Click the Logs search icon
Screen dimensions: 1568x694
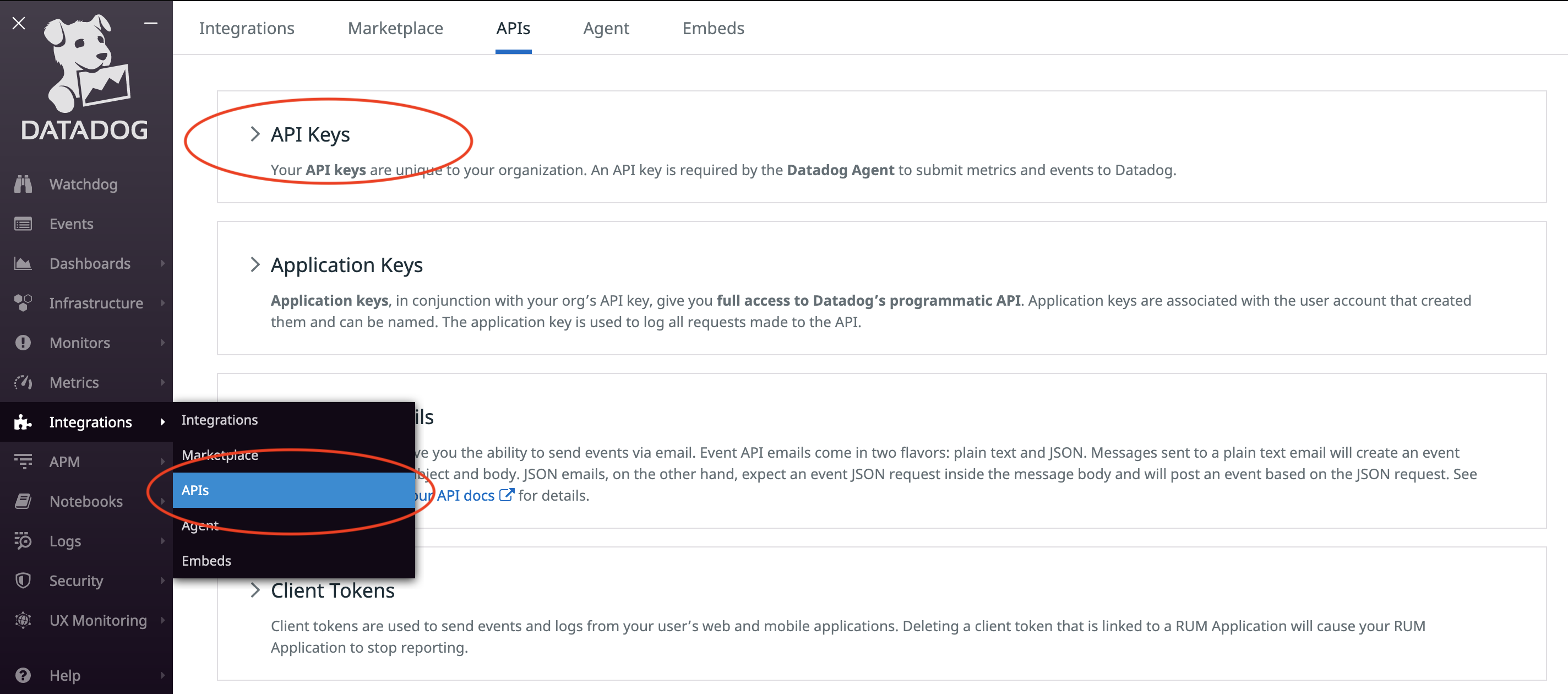click(x=23, y=540)
